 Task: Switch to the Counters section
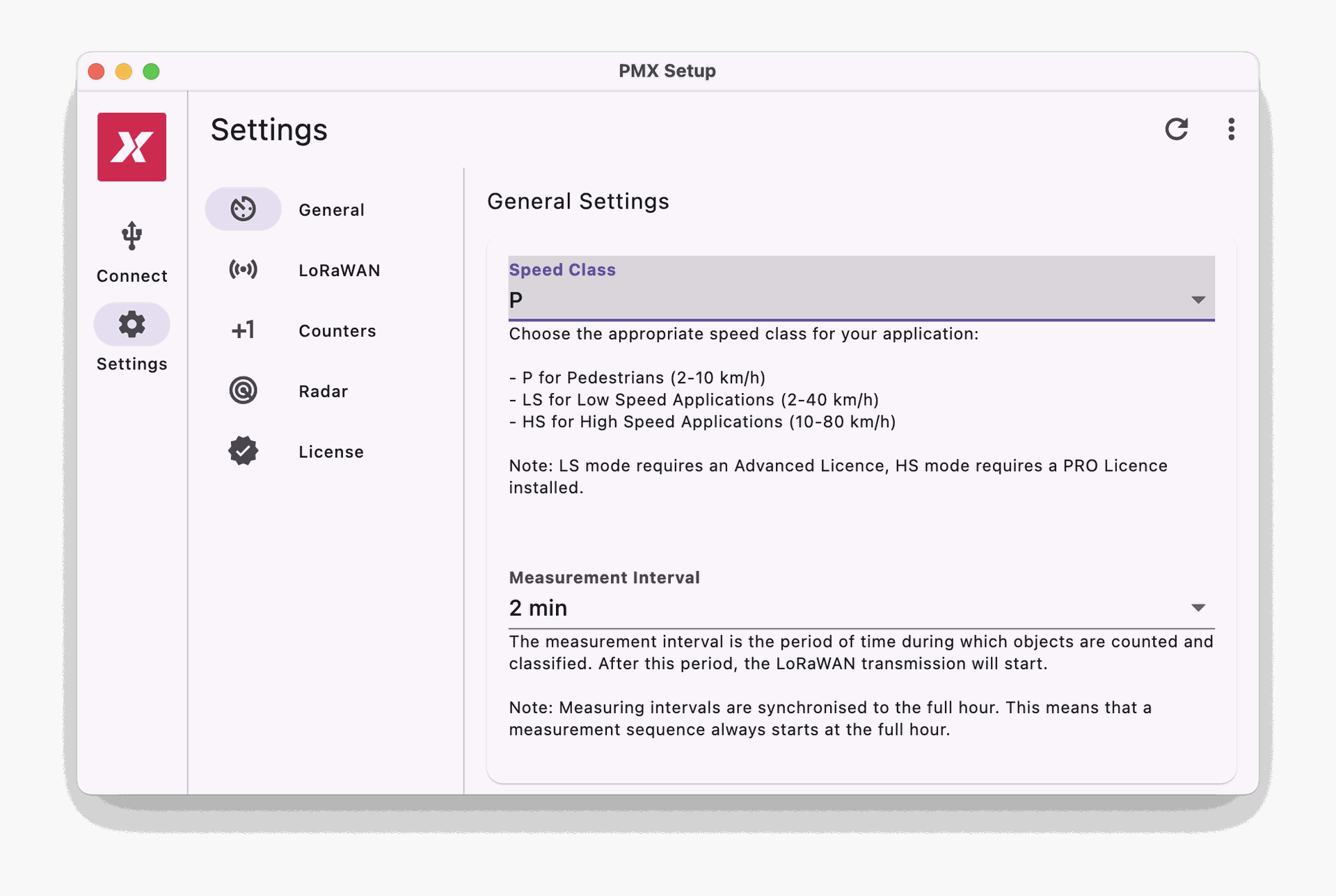(x=337, y=330)
